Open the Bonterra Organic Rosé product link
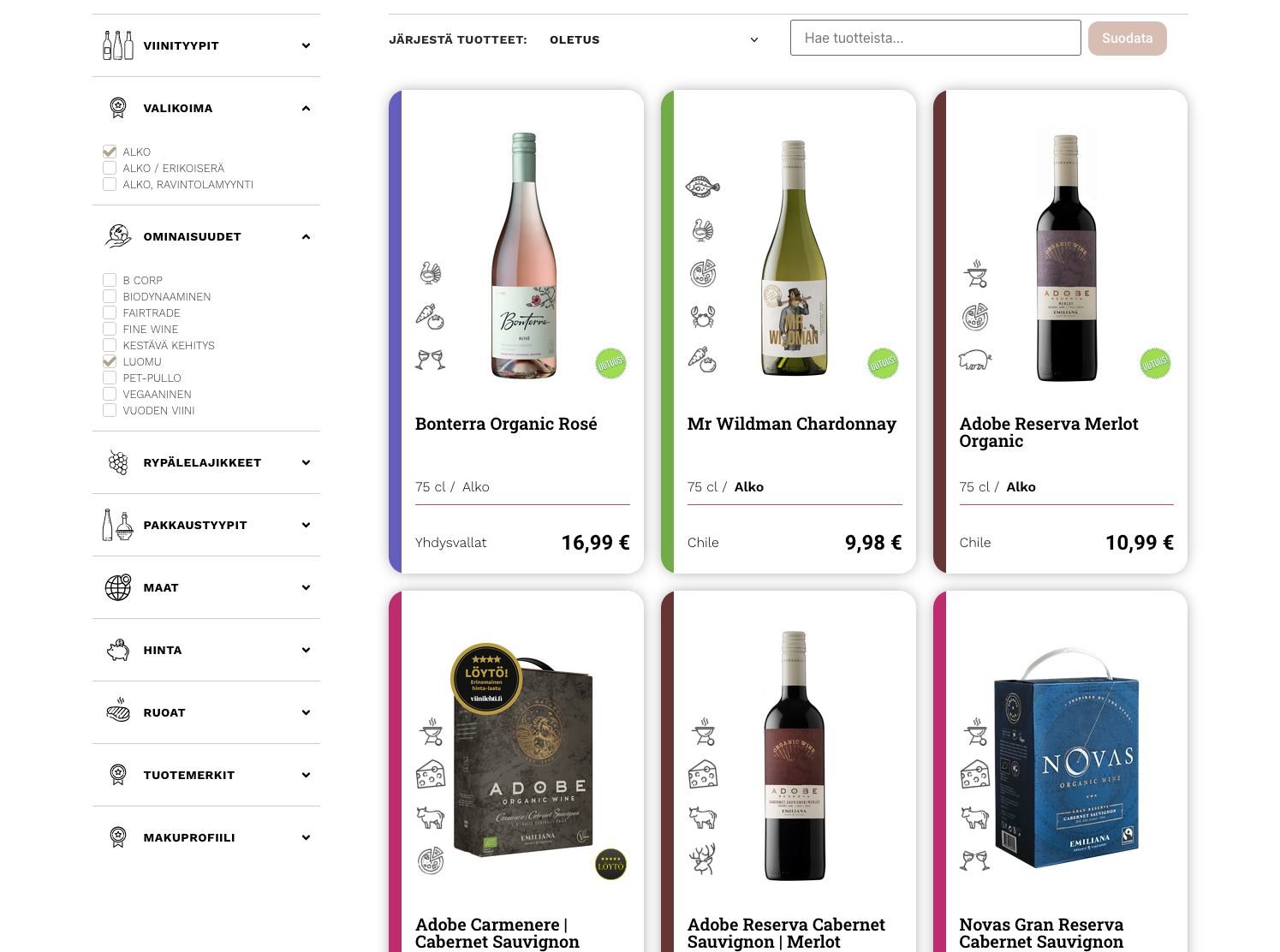The image size is (1280, 952). click(506, 424)
